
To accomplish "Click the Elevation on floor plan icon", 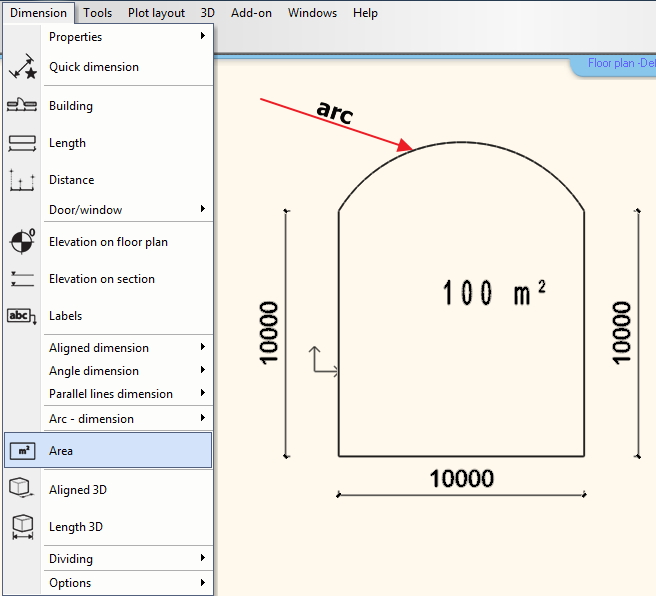I will click(x=22, y=241).
